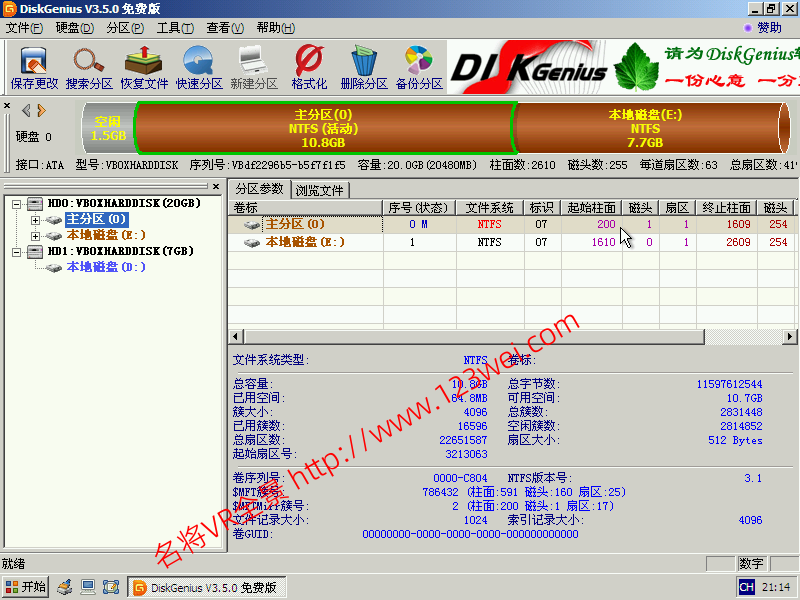
Task: Open the 恢复文件 (Recover Files) tool
Action: click(144, 68)
